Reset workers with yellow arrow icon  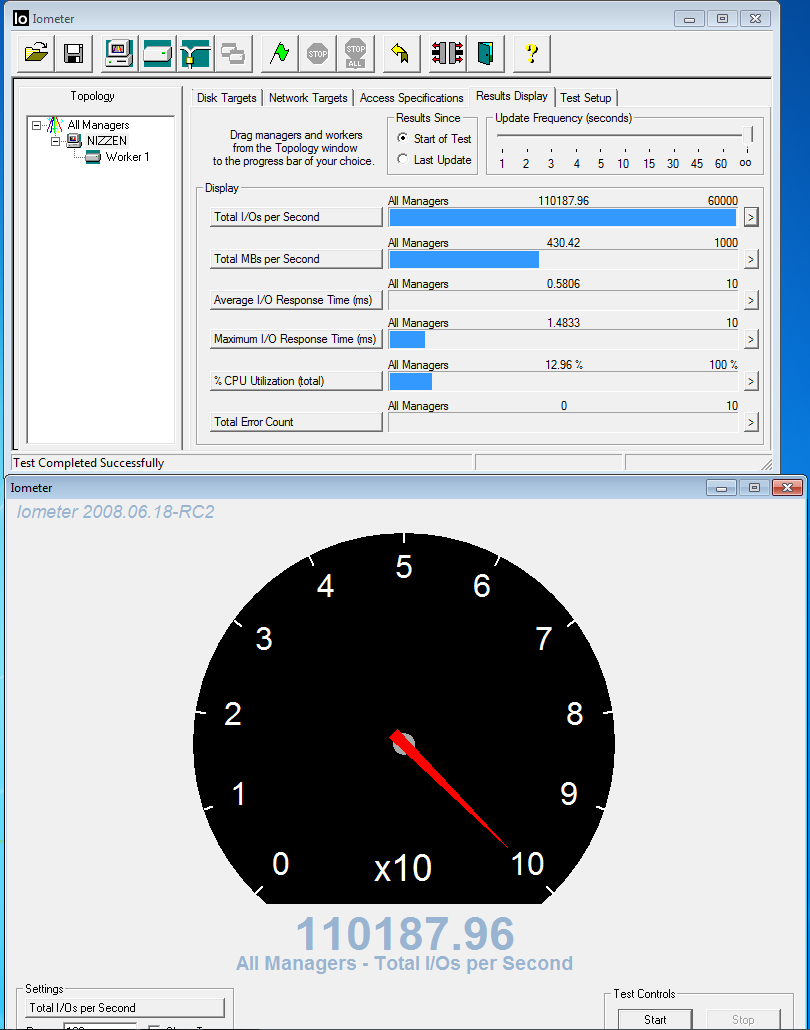coord(401,53)
